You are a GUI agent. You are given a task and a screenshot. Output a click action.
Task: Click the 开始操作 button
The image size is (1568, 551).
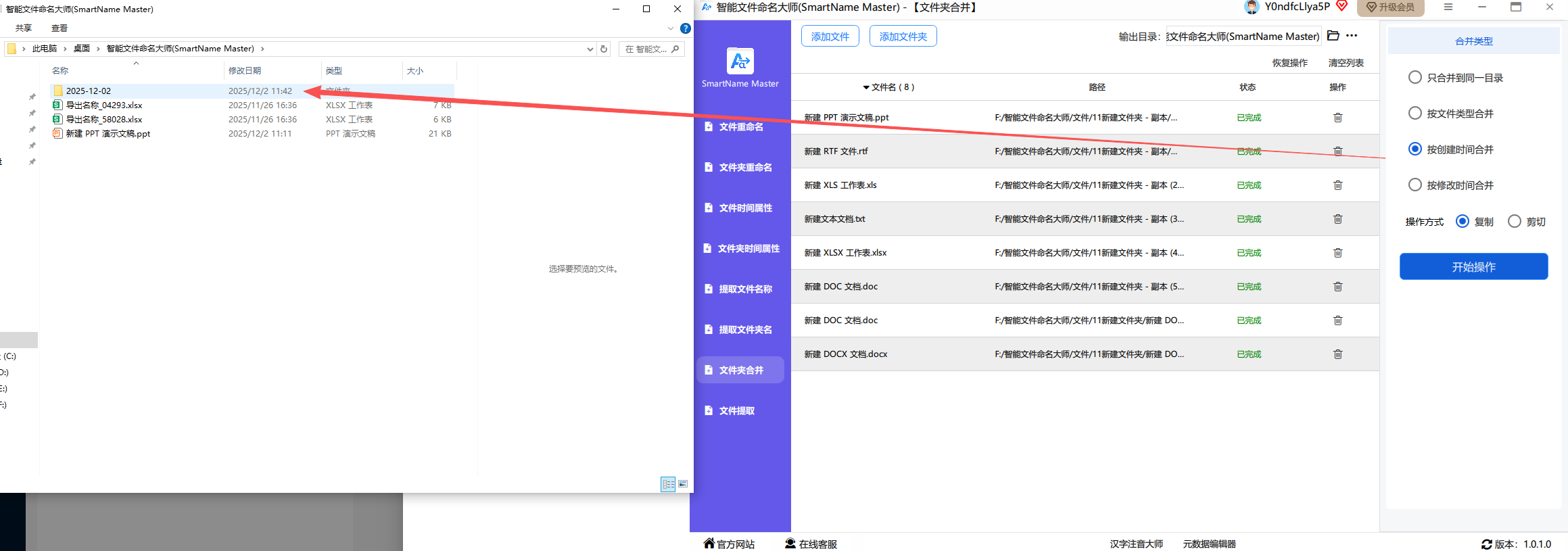point(1473,267)
